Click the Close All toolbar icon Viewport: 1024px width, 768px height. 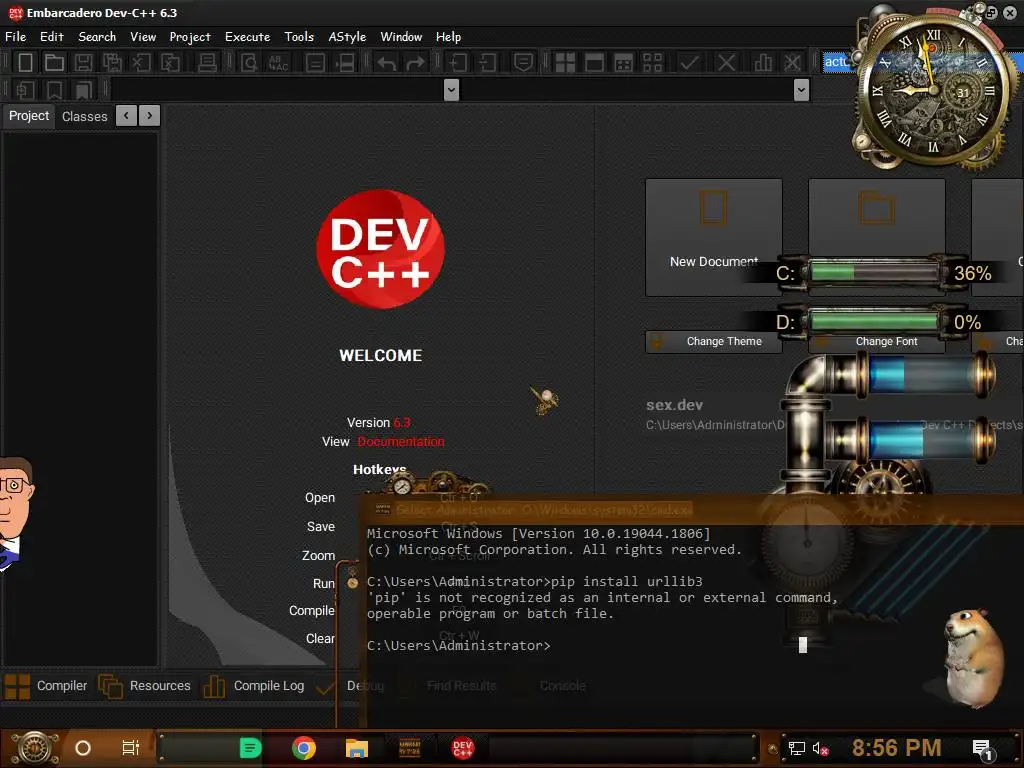pos(170,63)
